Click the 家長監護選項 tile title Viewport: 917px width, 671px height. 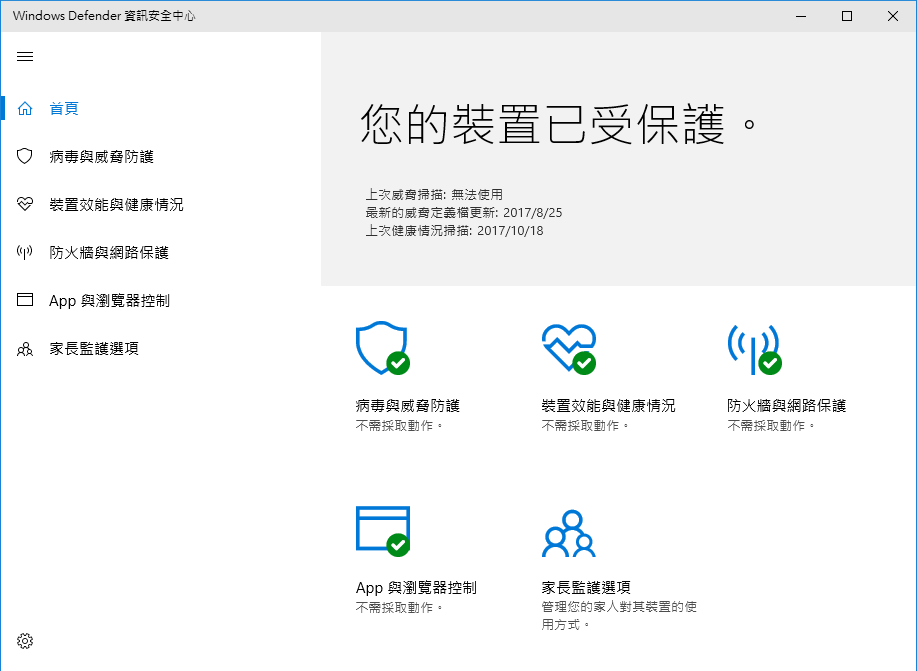pos(586,587)
